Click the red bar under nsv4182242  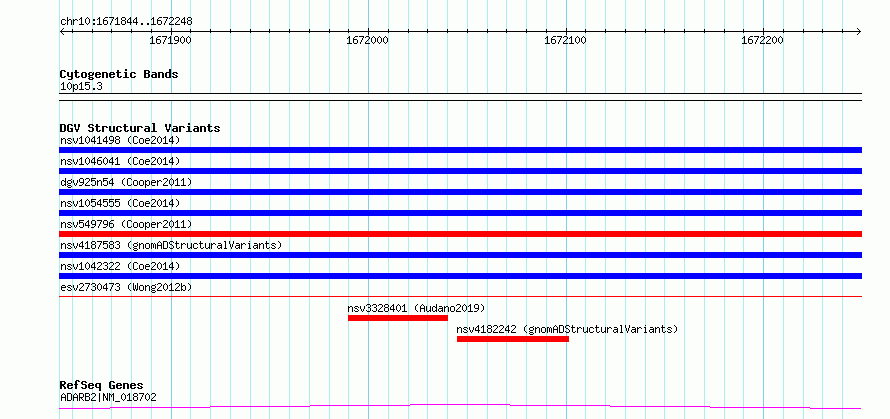pos(513,339)
